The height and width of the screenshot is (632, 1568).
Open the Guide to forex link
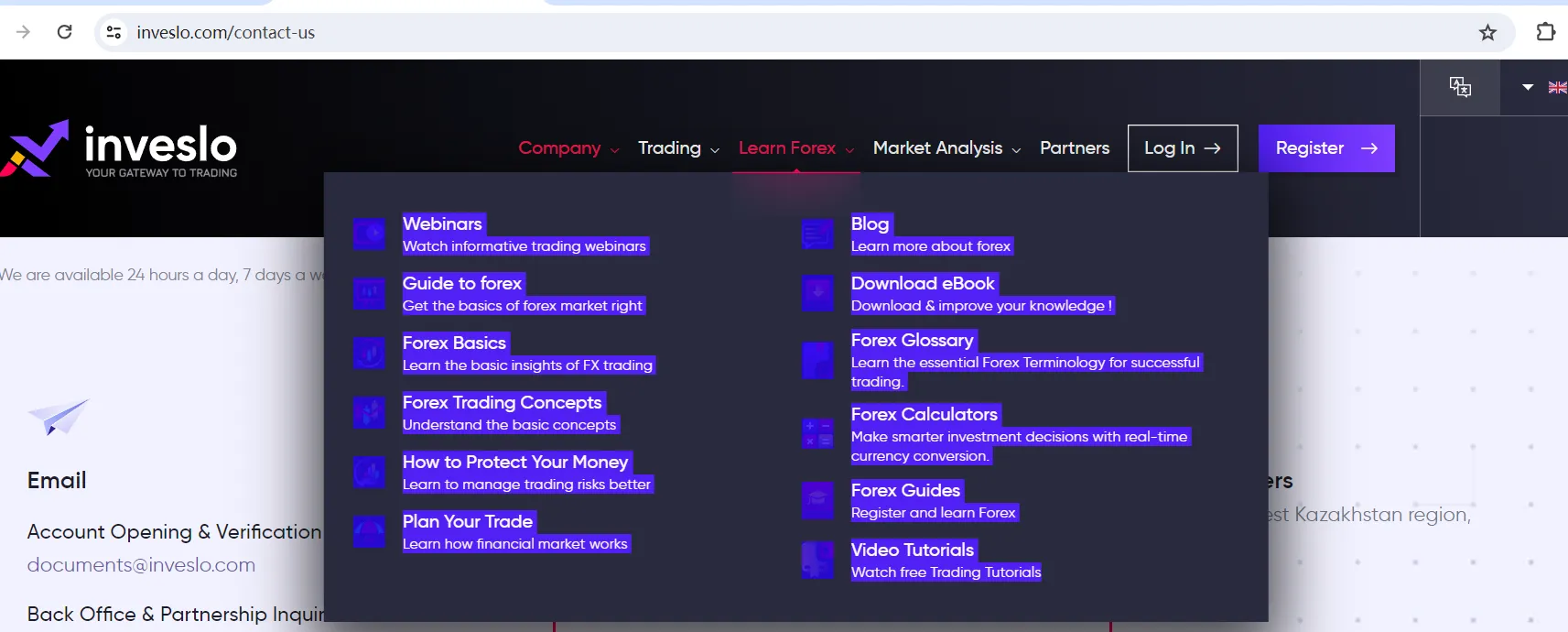462,283
